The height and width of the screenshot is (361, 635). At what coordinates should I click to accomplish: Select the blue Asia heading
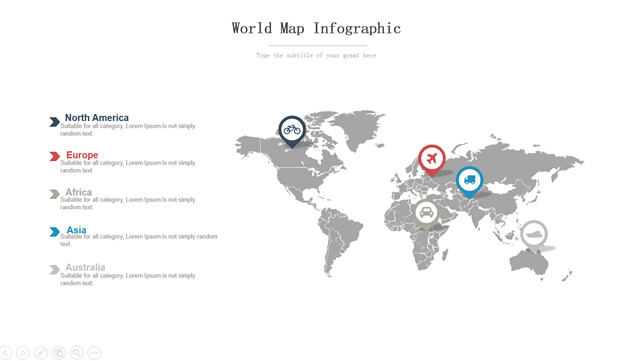click(76, 230)
